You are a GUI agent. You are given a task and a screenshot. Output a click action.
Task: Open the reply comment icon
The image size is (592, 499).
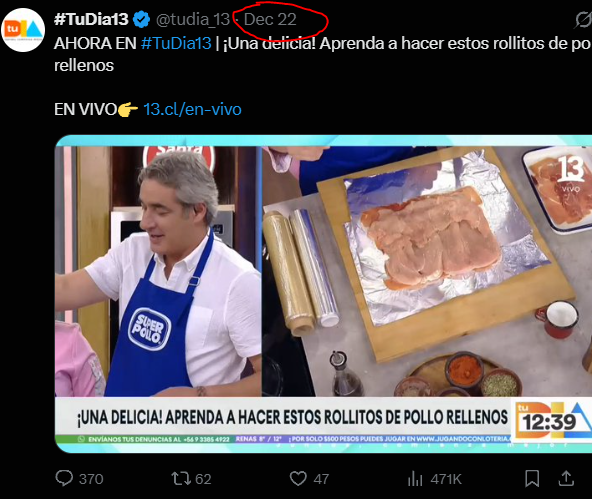[x=64, y=478]
